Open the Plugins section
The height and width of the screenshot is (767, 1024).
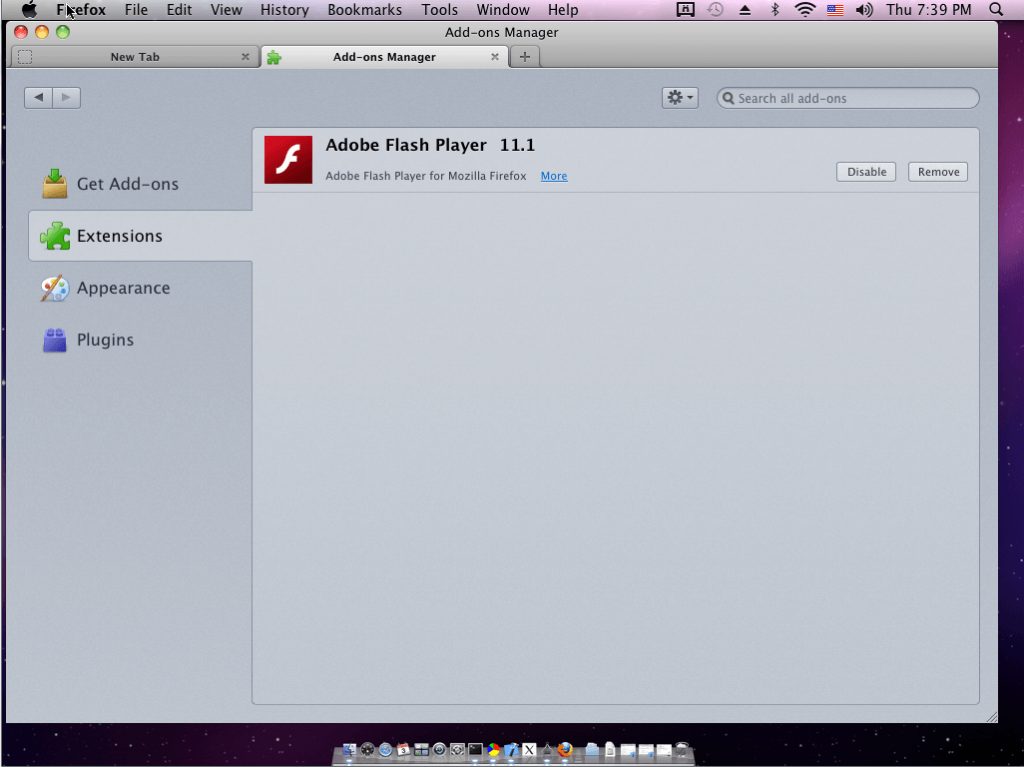tap(105, 340)
